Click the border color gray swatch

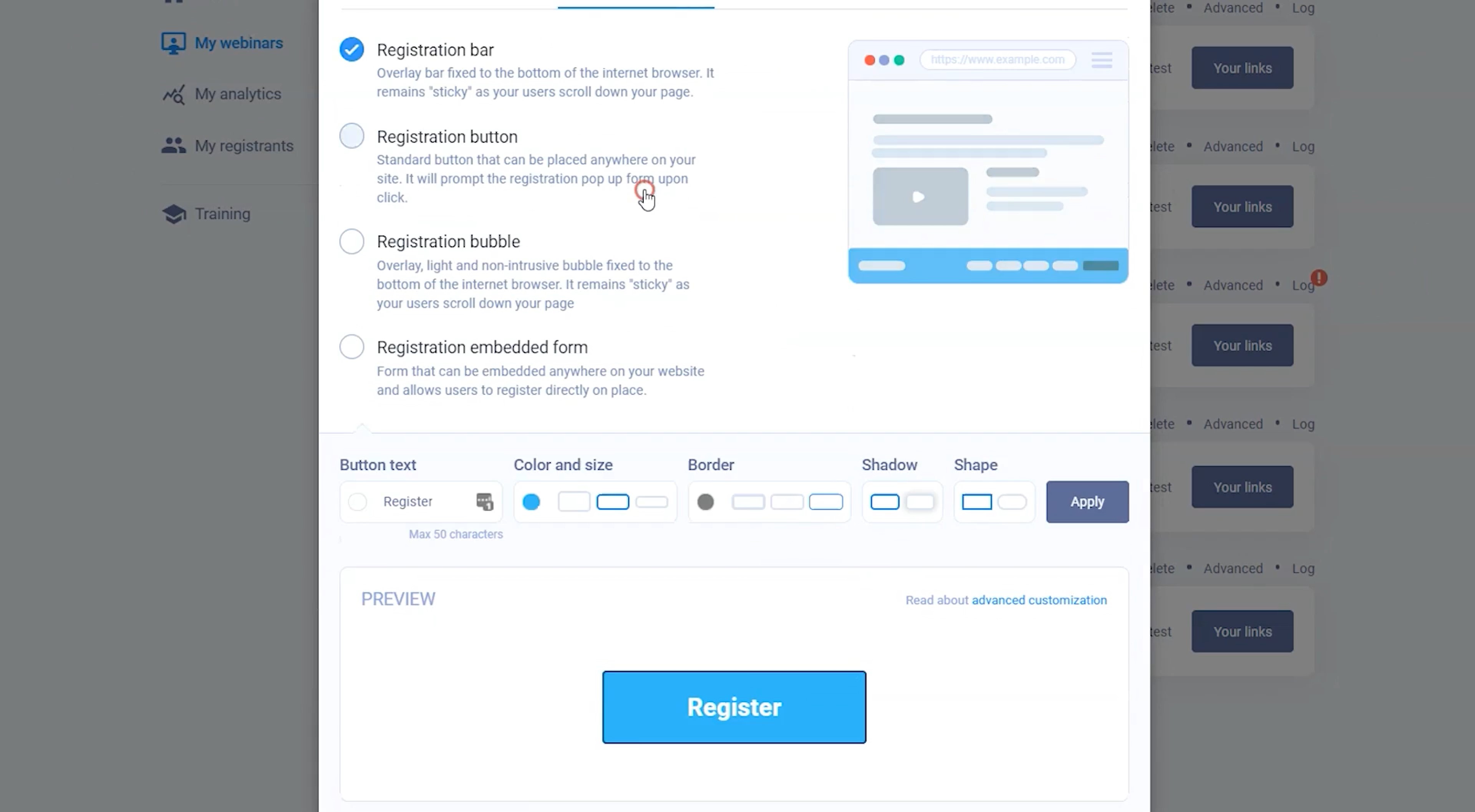[706, 501]
